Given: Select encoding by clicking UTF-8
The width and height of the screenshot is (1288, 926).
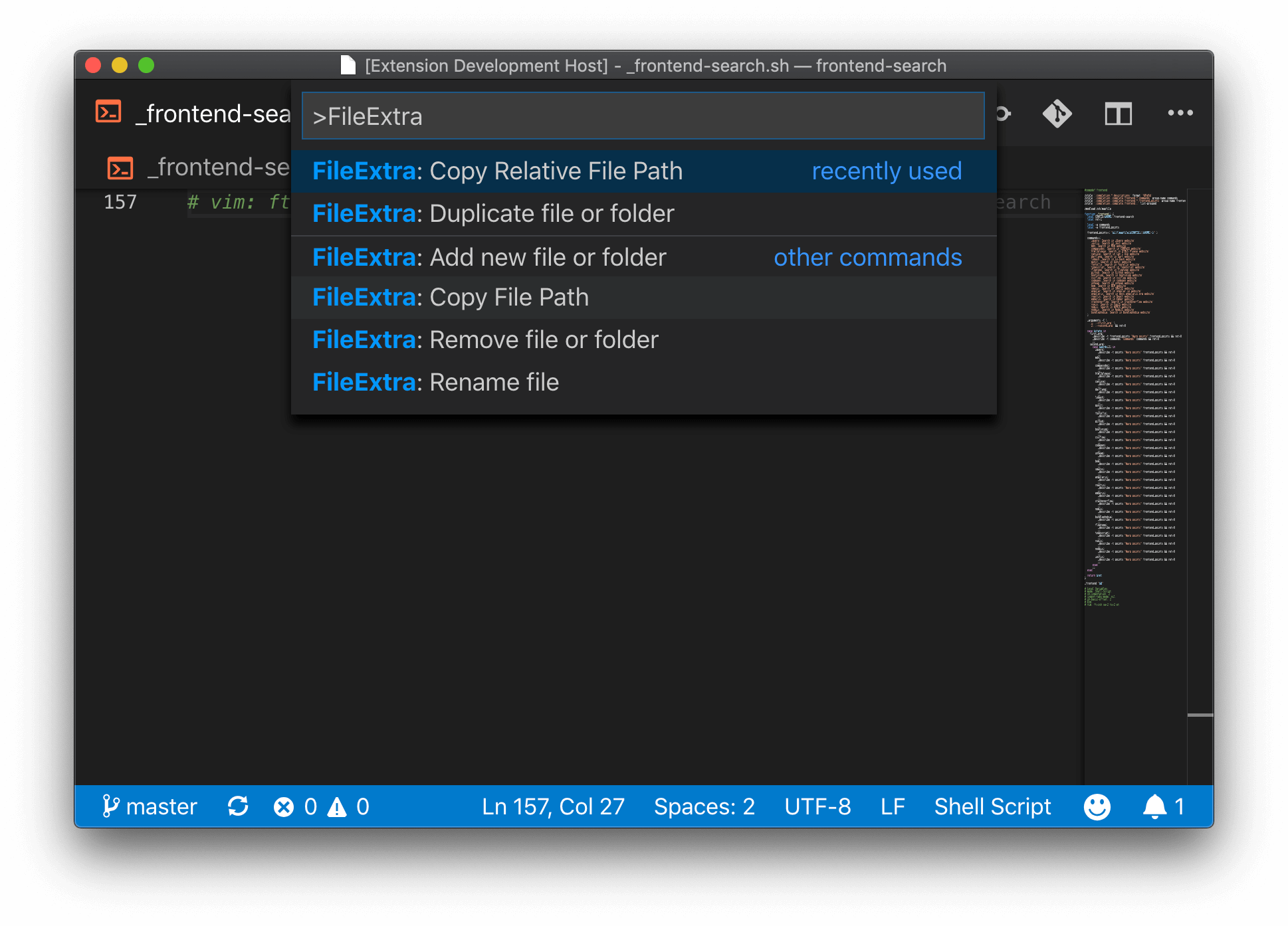Looking at the screenshot, I should click(x=817, y=806).
